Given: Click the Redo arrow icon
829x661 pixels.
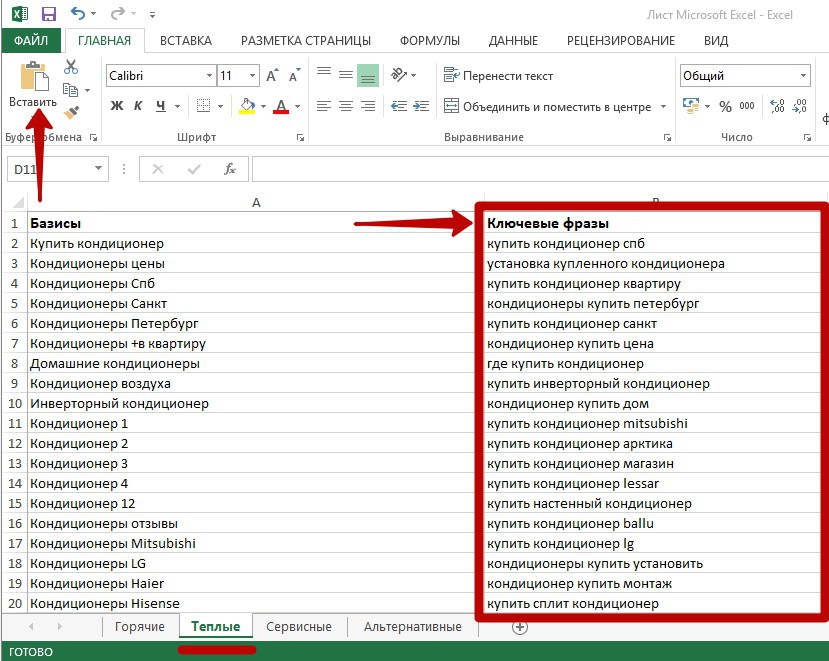Looking at the screenshot, I should [x=117, y=13].
